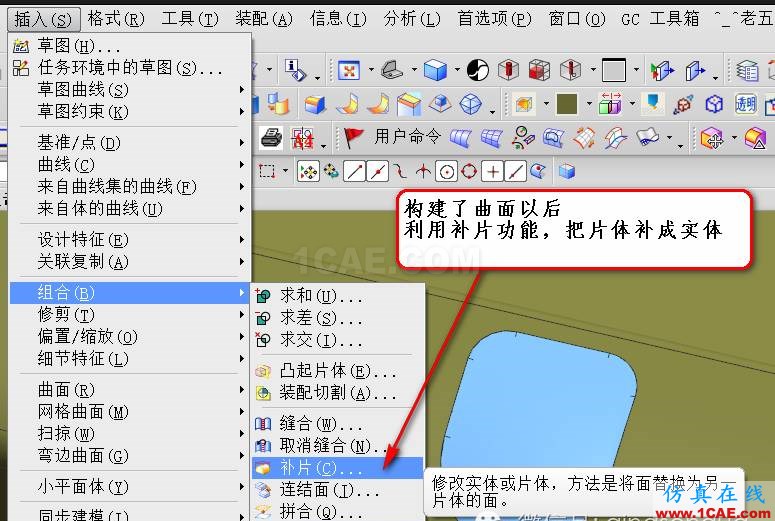Choose 求差(S)... subtract command
This screenshot has width=775, height=521.
click(338, 317)
